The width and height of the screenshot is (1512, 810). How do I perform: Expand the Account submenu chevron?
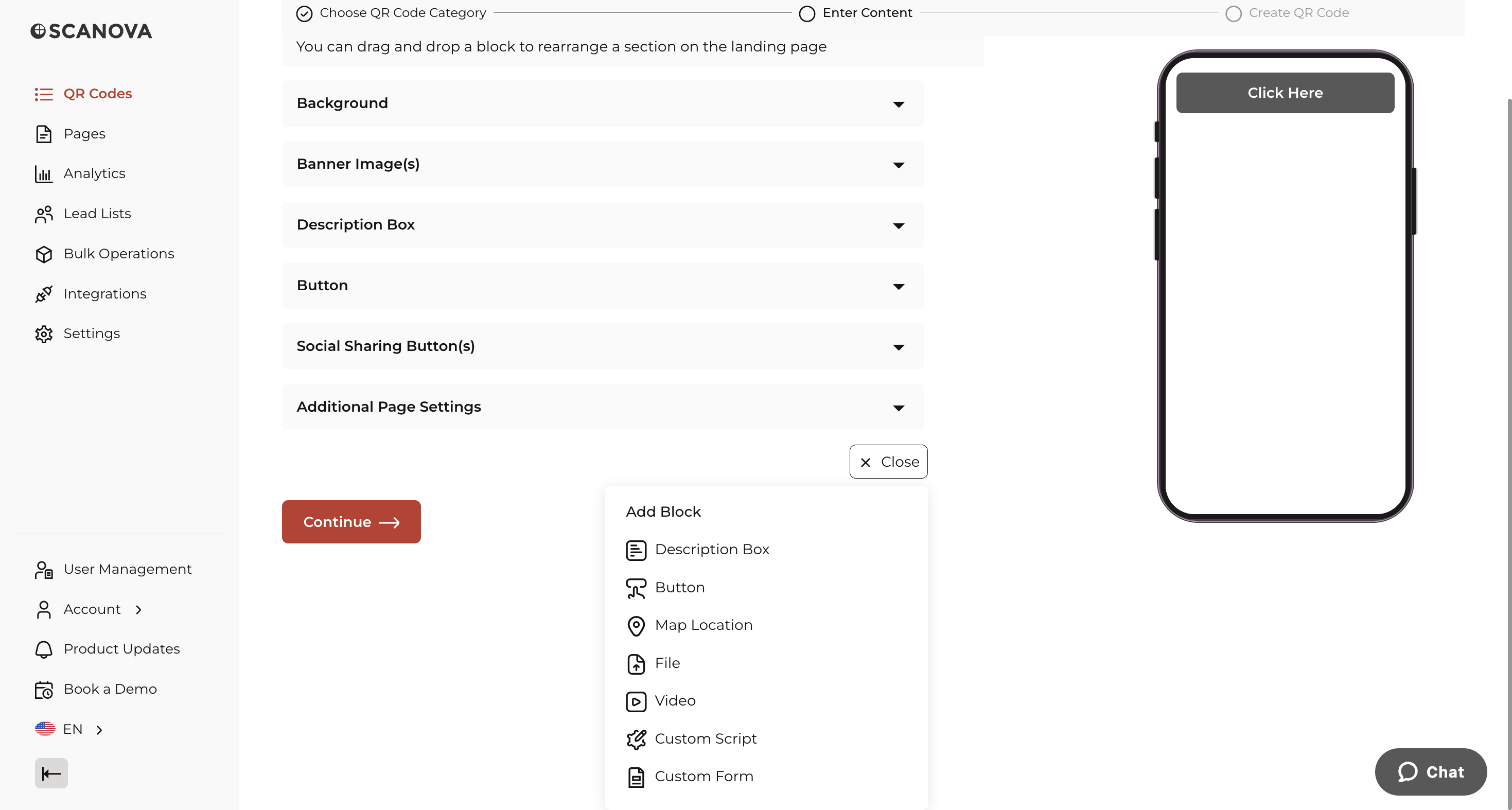tap(138, 610)
